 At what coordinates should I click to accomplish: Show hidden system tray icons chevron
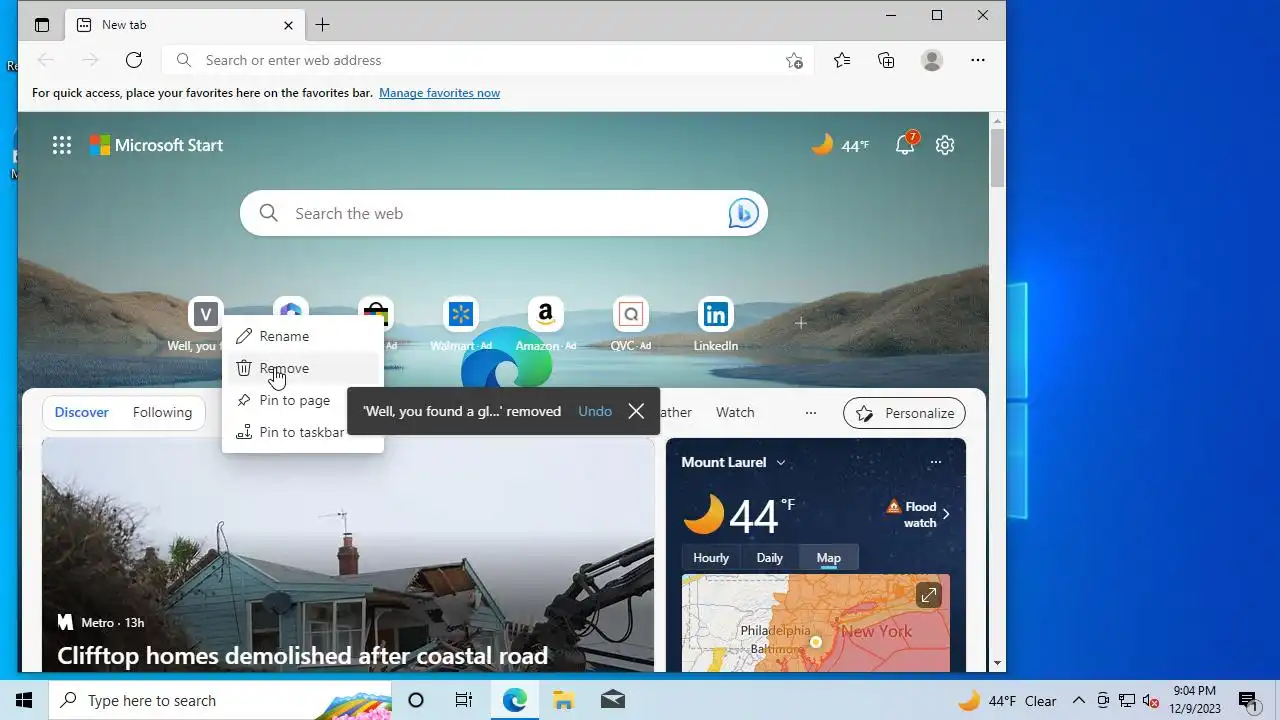[x=1079, y=700]
